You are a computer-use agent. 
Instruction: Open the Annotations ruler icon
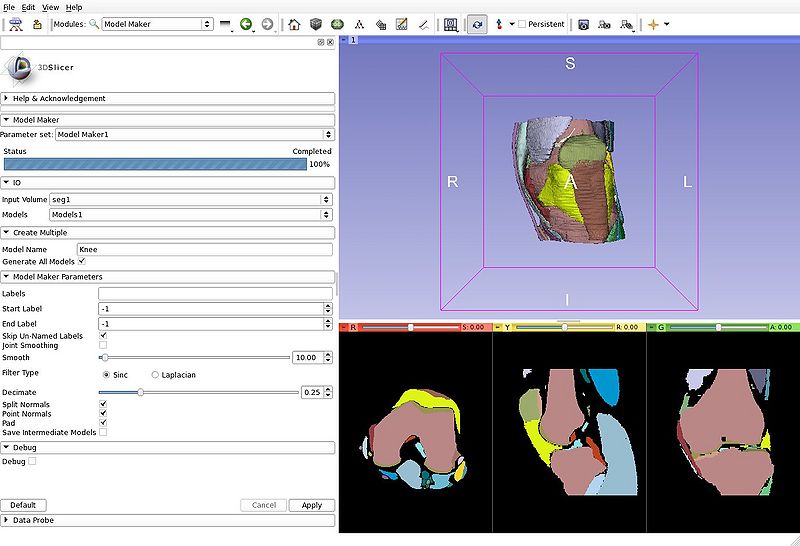[423, 24]
